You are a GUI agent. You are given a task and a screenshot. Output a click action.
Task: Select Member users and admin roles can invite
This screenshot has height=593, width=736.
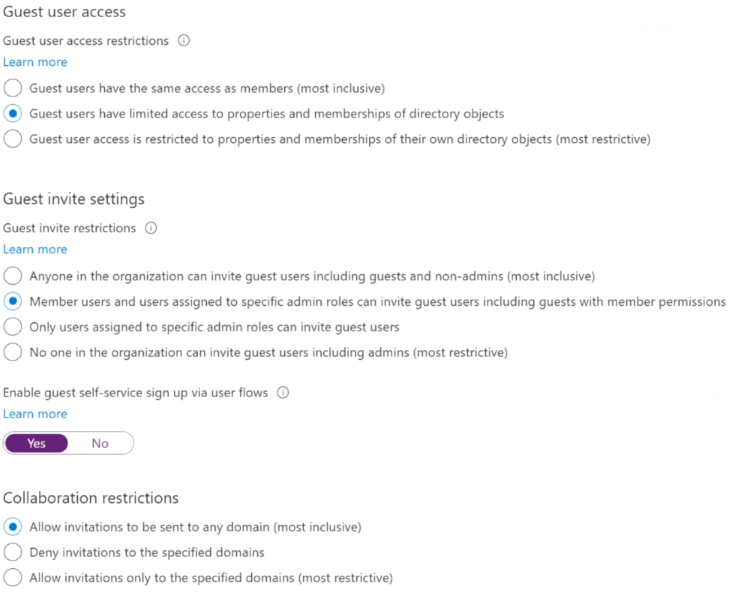tap(13, 301)
